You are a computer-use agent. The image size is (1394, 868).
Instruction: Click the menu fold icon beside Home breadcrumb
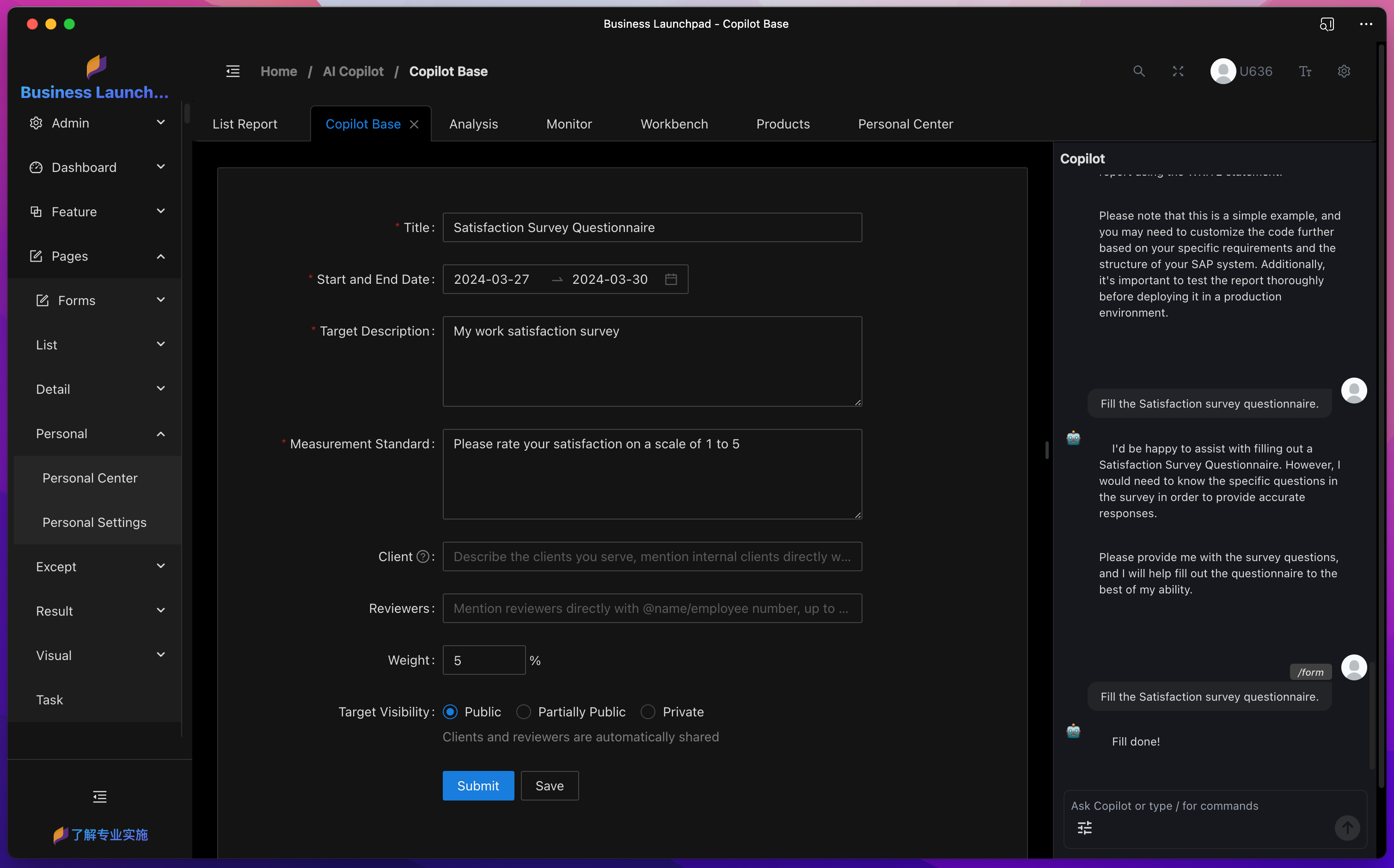(232, 71)
